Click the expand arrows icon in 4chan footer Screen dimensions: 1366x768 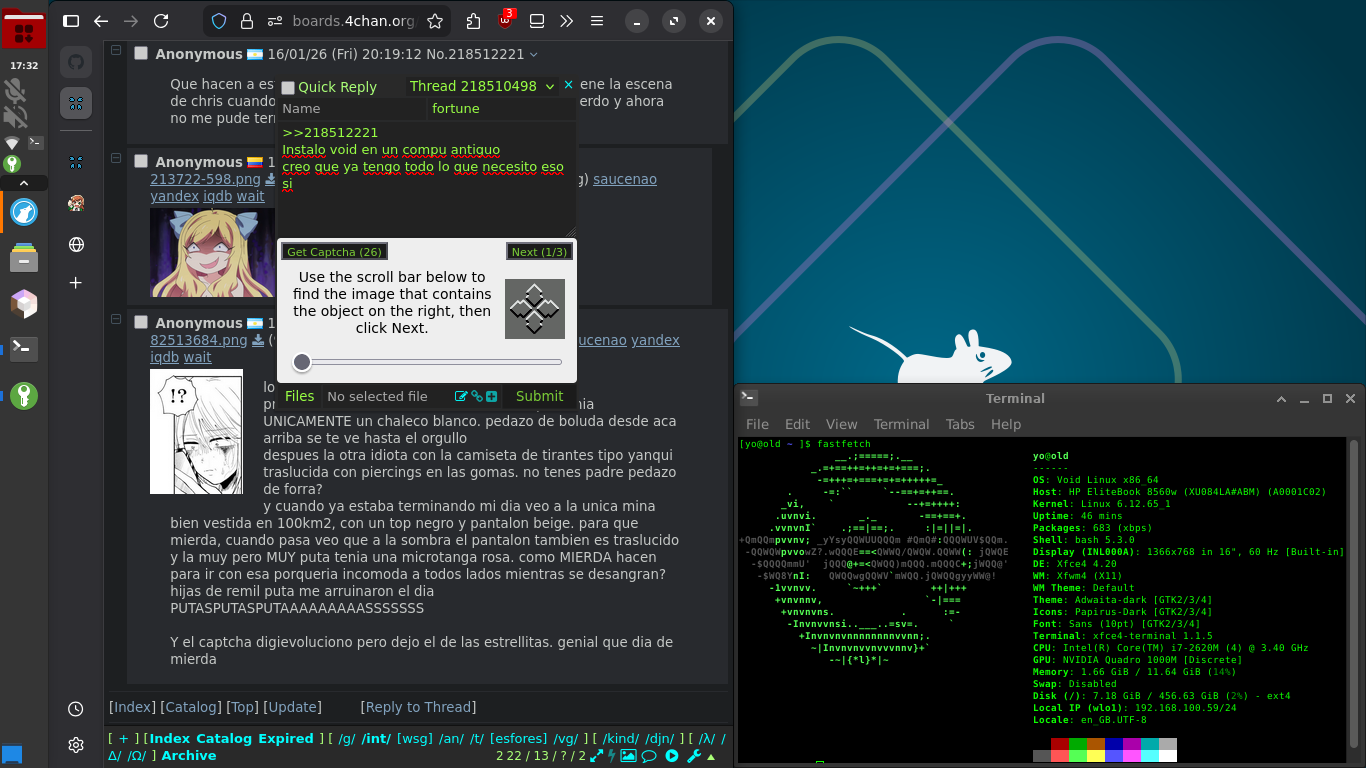point(597,756)
